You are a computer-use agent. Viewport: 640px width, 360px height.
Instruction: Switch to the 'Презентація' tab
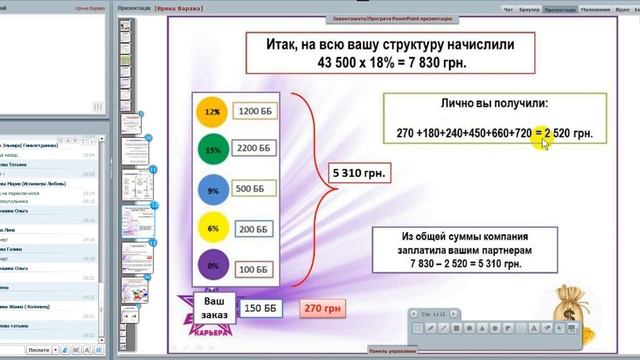pos(560,9)
